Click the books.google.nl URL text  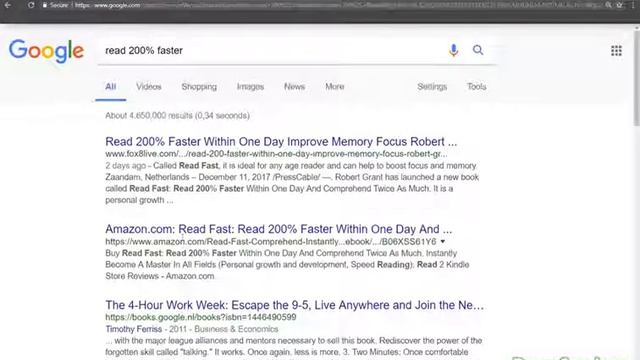pos(201,317)
